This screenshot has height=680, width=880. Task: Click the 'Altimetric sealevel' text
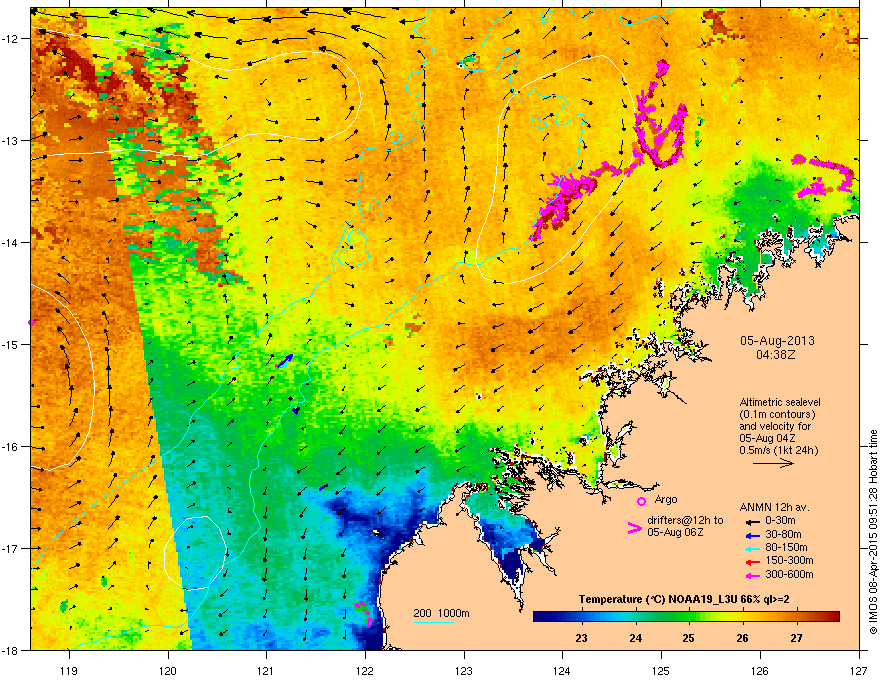pyautogui.click(x=780, y=402)
